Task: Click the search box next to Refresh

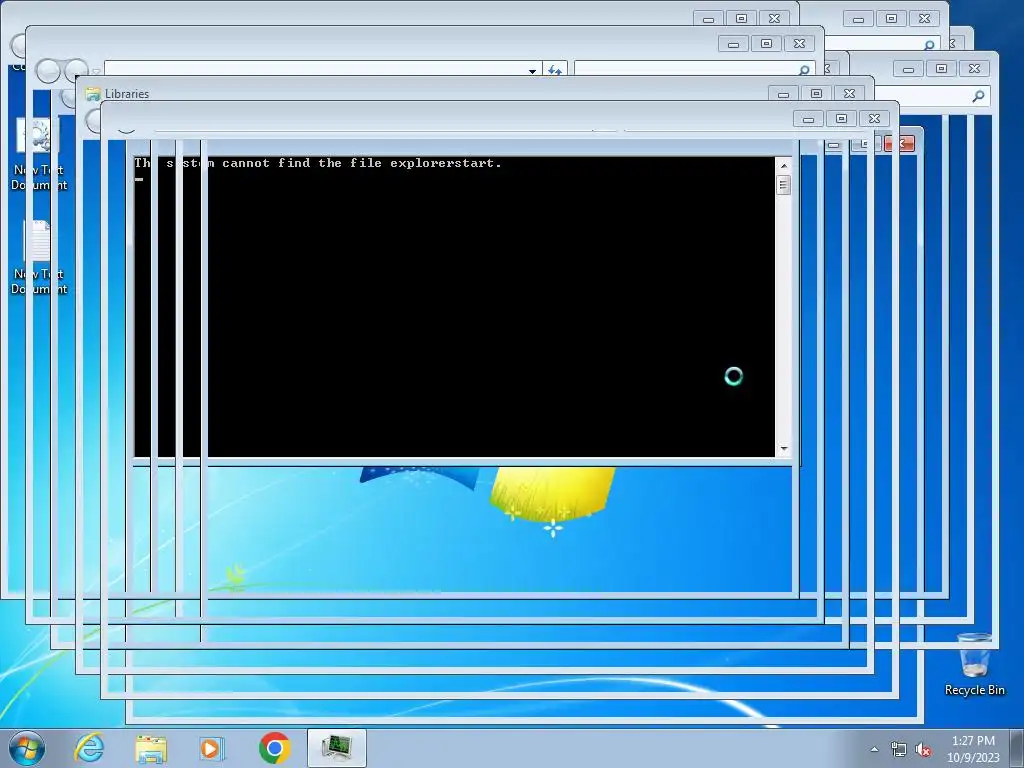Action: click(694, 69)
